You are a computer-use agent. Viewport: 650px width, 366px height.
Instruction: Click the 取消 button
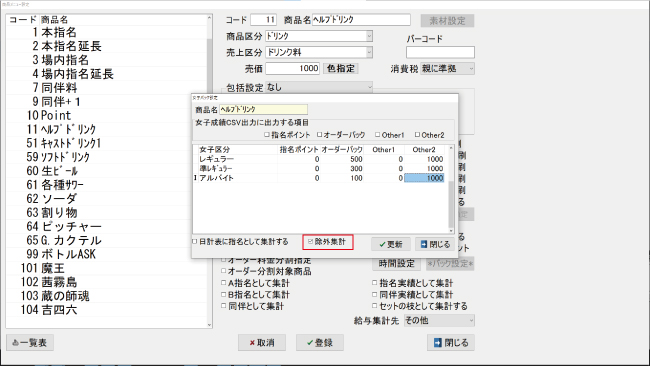[262, 343]
